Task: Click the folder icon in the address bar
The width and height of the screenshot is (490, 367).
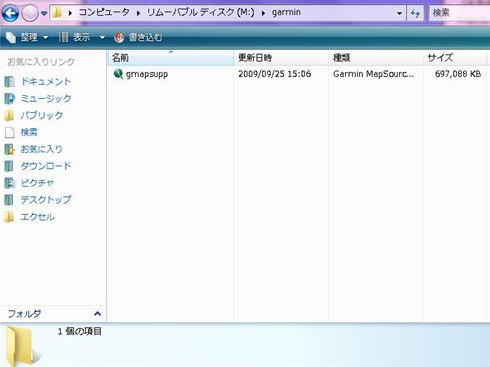Action: pos(57,13)
